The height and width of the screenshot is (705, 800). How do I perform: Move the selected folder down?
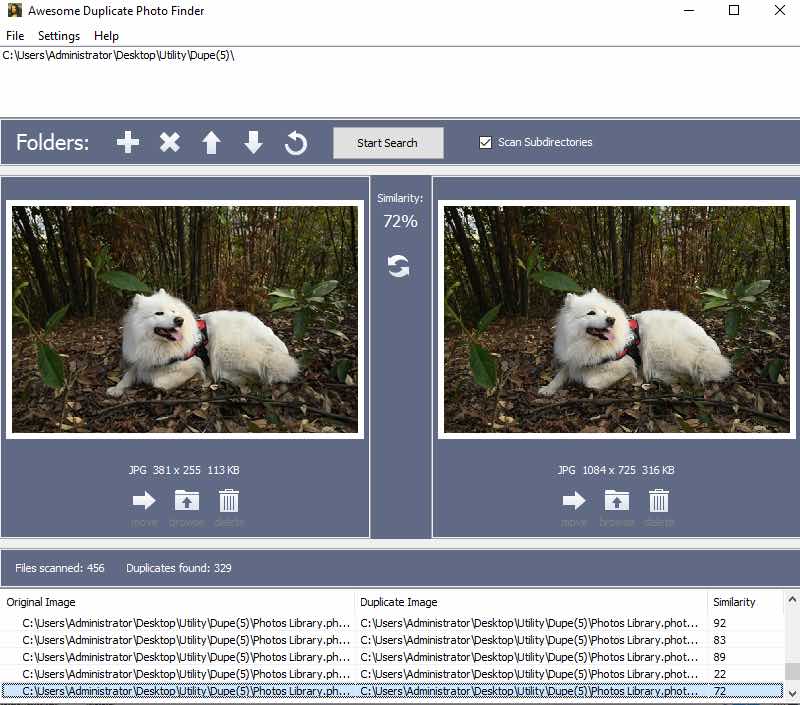pos(253,142)
